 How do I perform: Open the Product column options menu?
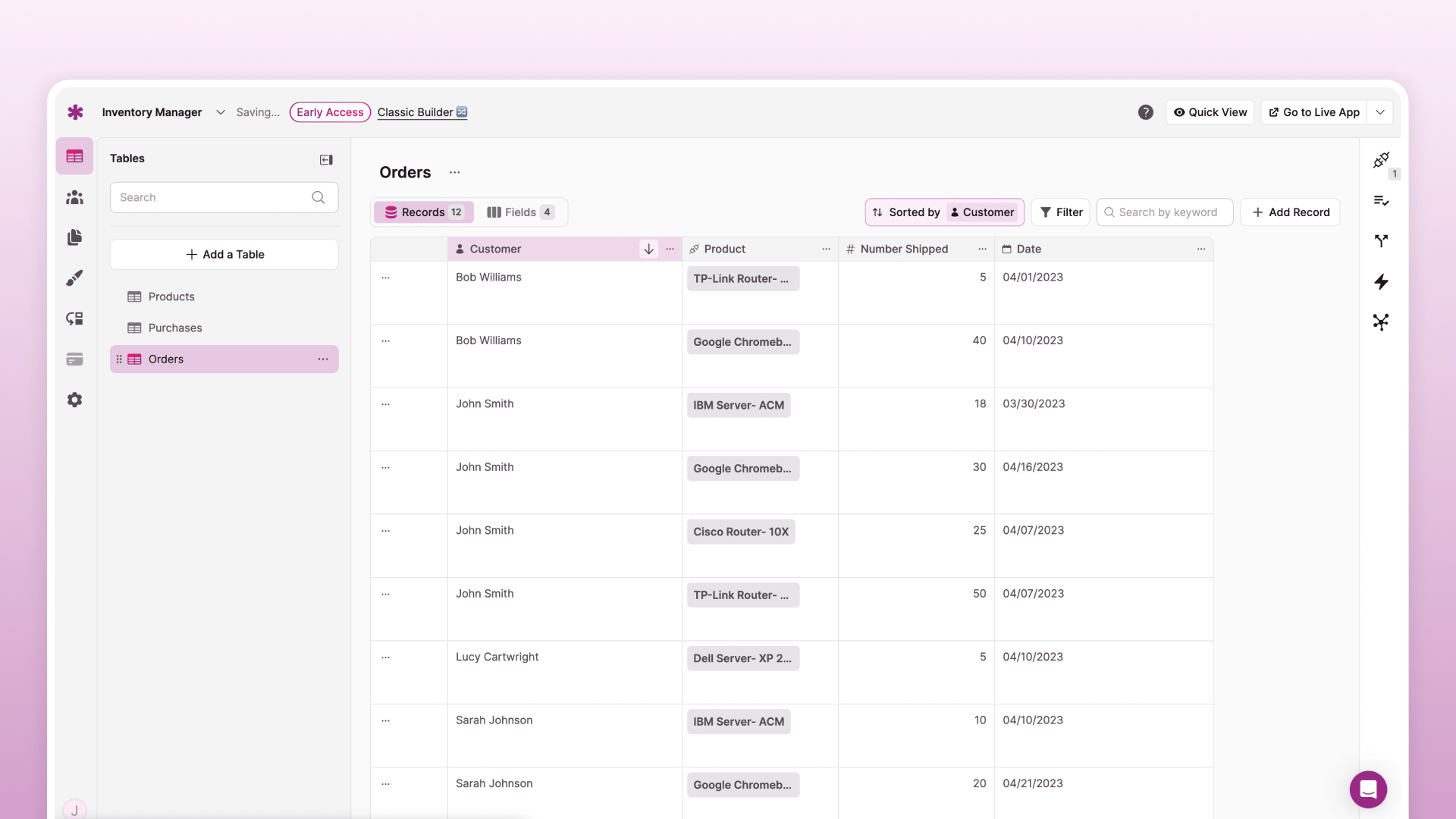point(826,249)
